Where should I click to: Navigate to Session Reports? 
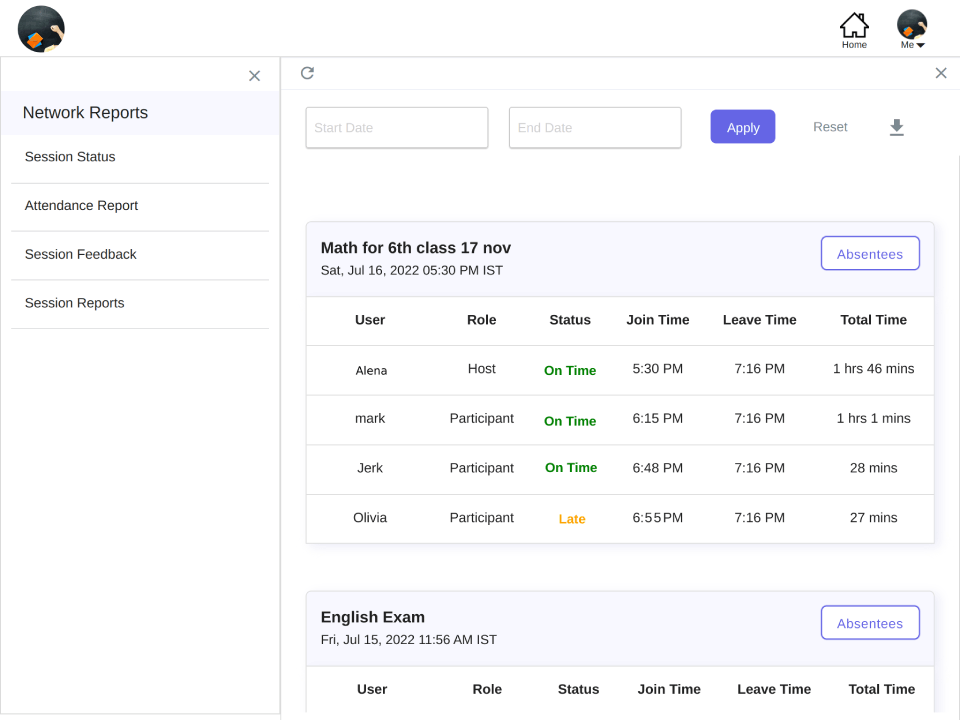[x=74, y=303]
